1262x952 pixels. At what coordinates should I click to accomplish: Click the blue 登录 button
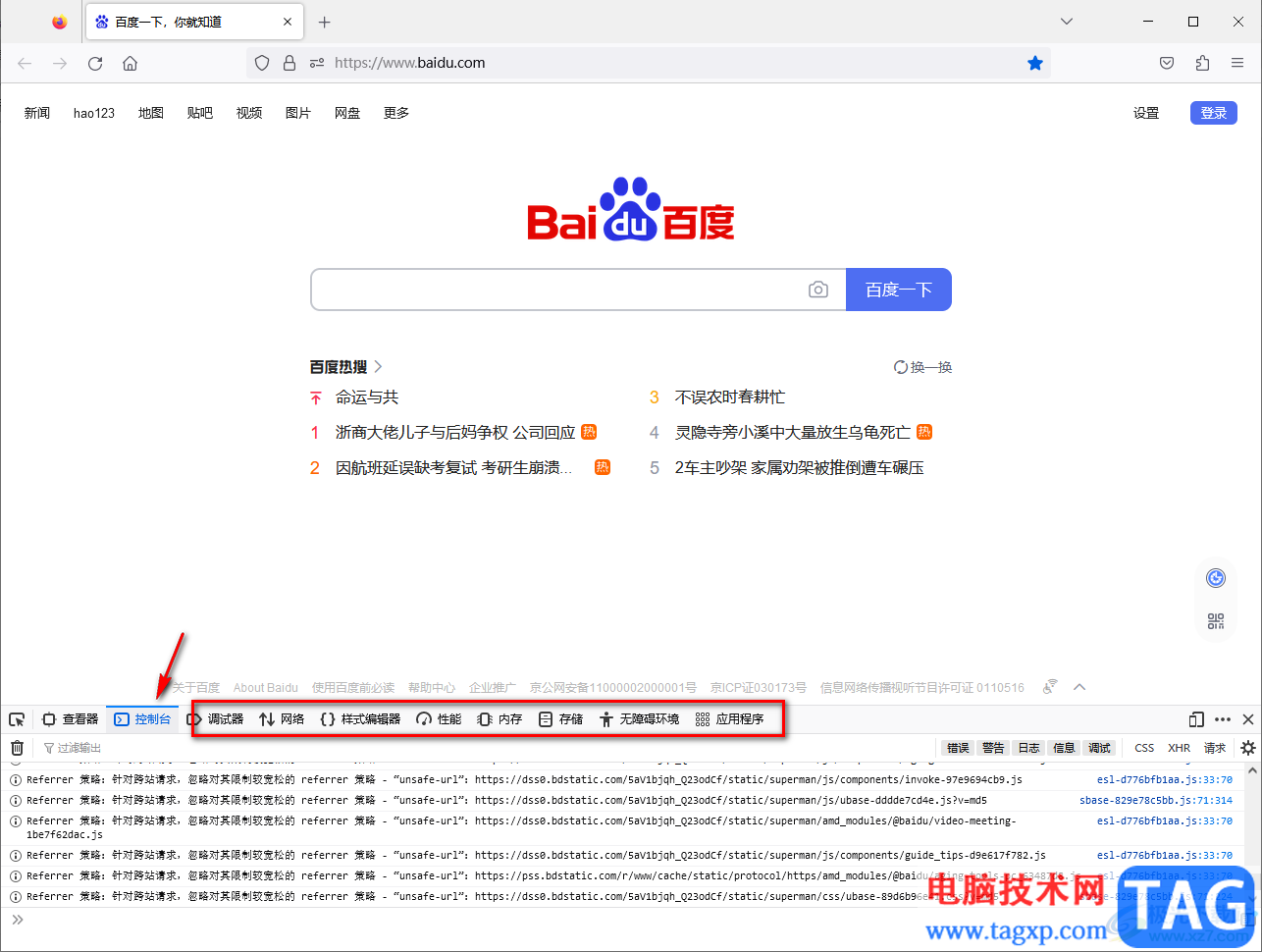[1214, 113]
